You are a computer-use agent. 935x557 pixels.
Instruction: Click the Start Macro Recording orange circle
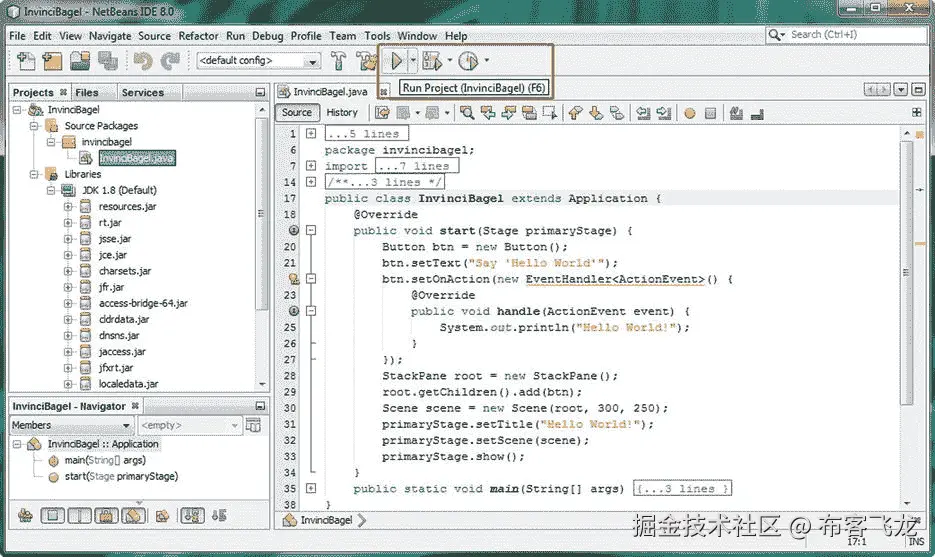[x=690, y=113]
